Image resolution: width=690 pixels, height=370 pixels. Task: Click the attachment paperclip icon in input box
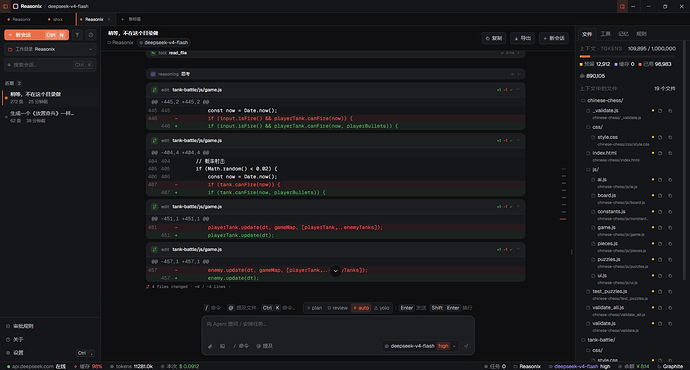pyautogui.click(x=210, y=346)
